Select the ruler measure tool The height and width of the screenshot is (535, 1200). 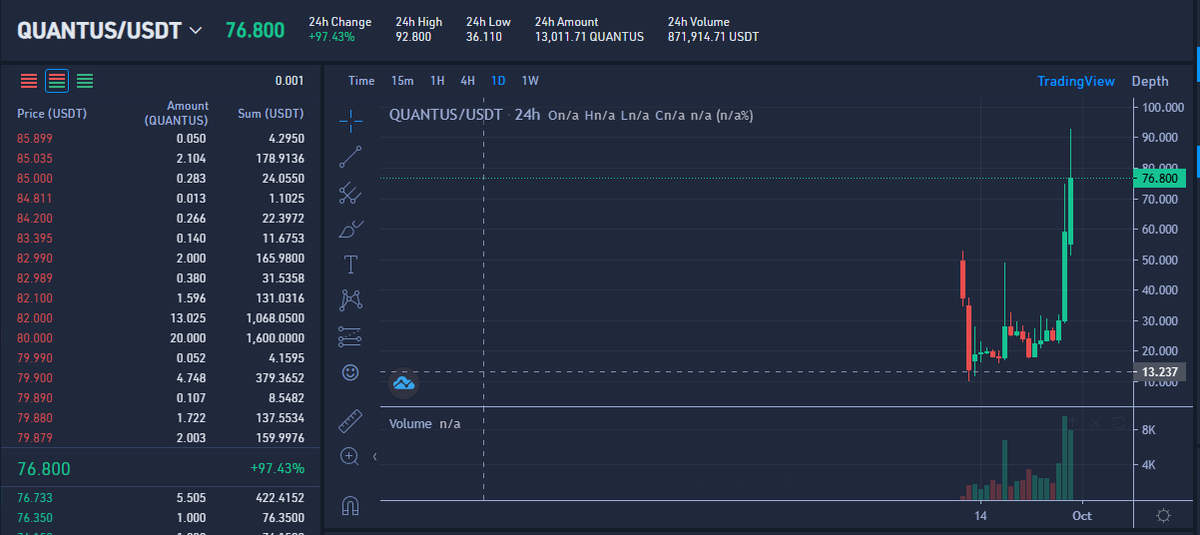(351, 420)
